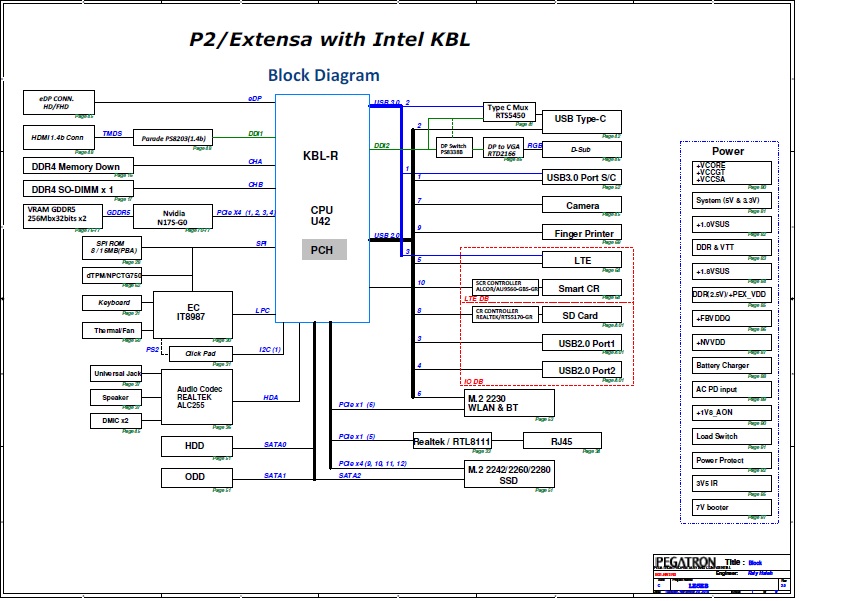The height and width of the screenshot is (601, 851).
Task: Select the "SPI ROM 8/16MB(PBA)" block
Action: click(112, 248)
